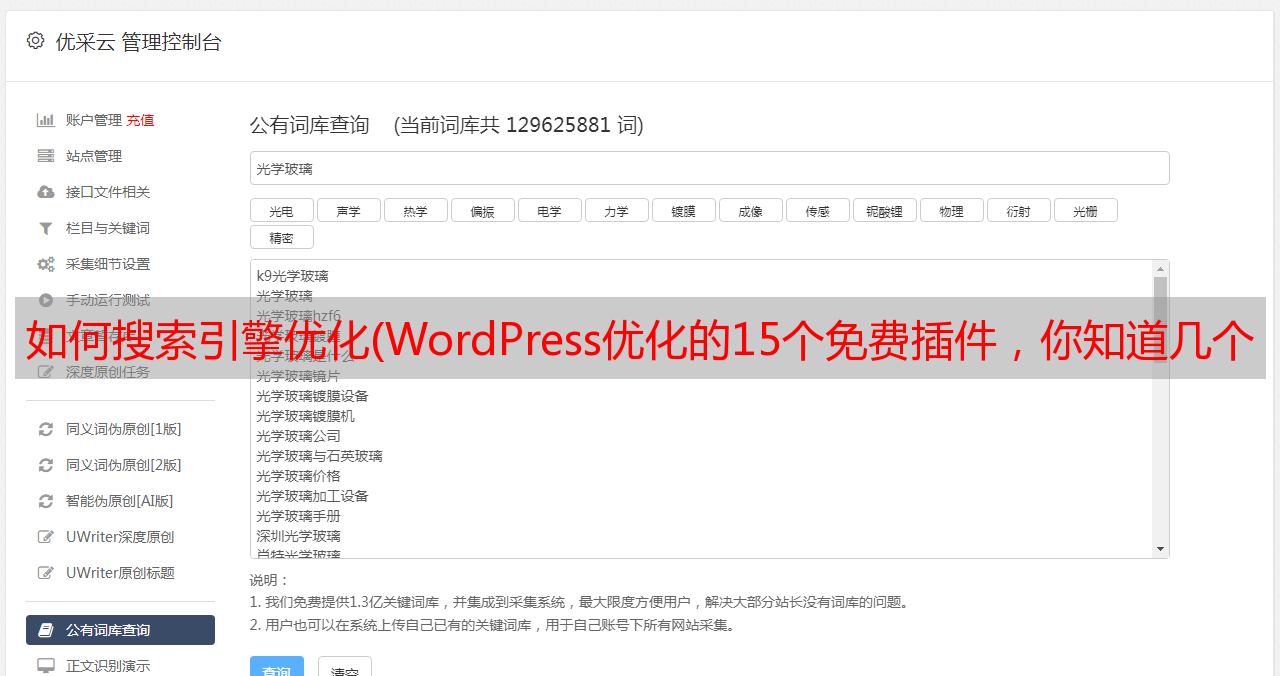Viewport: 1280px width, 676px height.
Task: Click the 接口文件相关 cloud icon
Action: point(45,192)
